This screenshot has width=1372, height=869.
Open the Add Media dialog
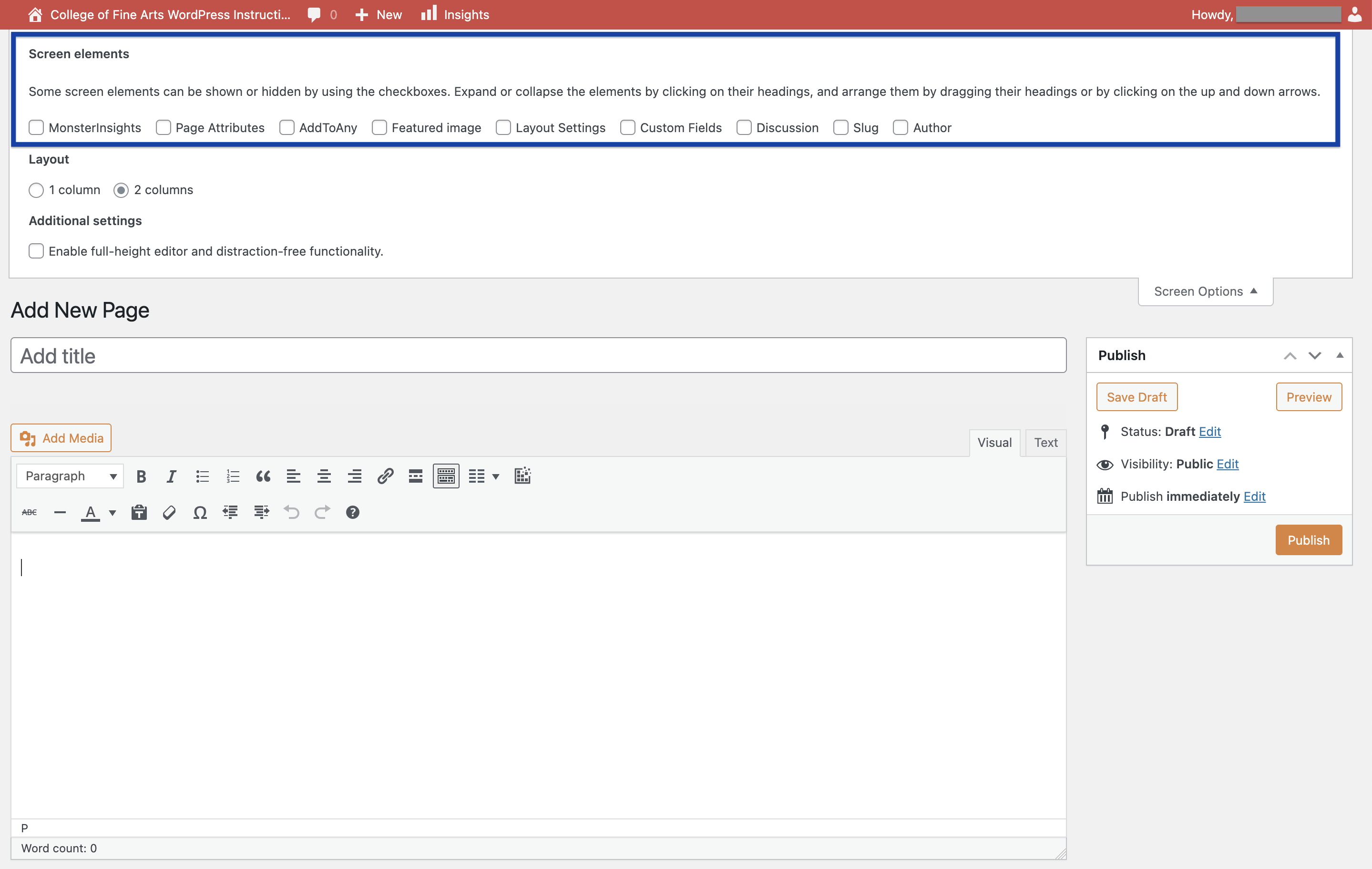click(x=61, y=438)
